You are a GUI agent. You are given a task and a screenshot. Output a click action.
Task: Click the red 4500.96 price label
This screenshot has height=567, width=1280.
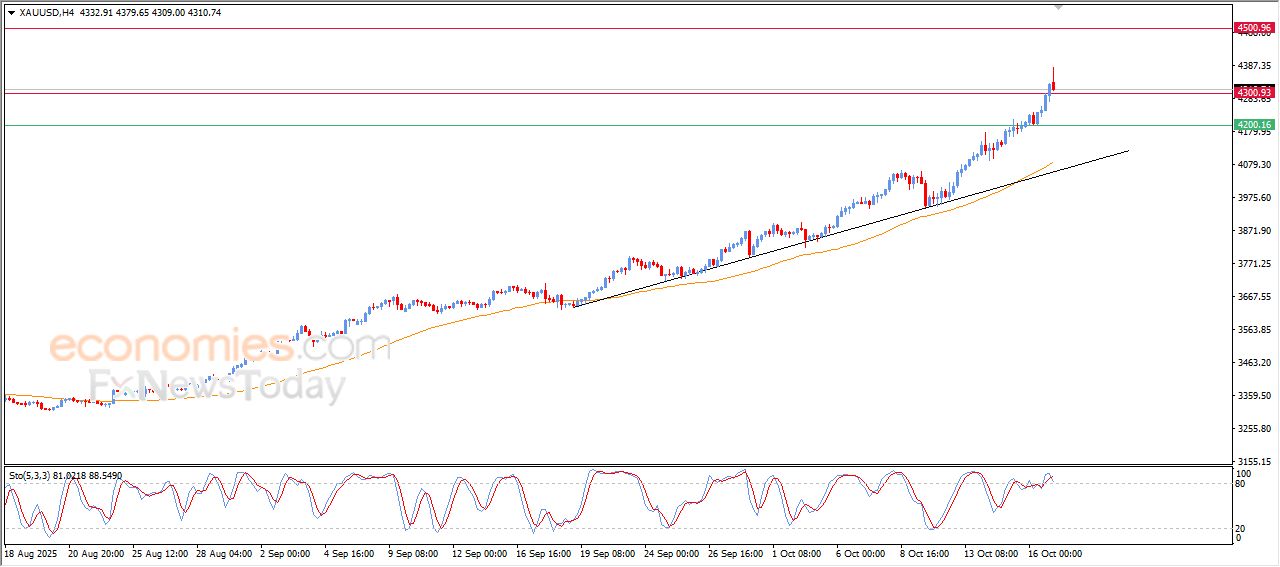point(1254,28)
